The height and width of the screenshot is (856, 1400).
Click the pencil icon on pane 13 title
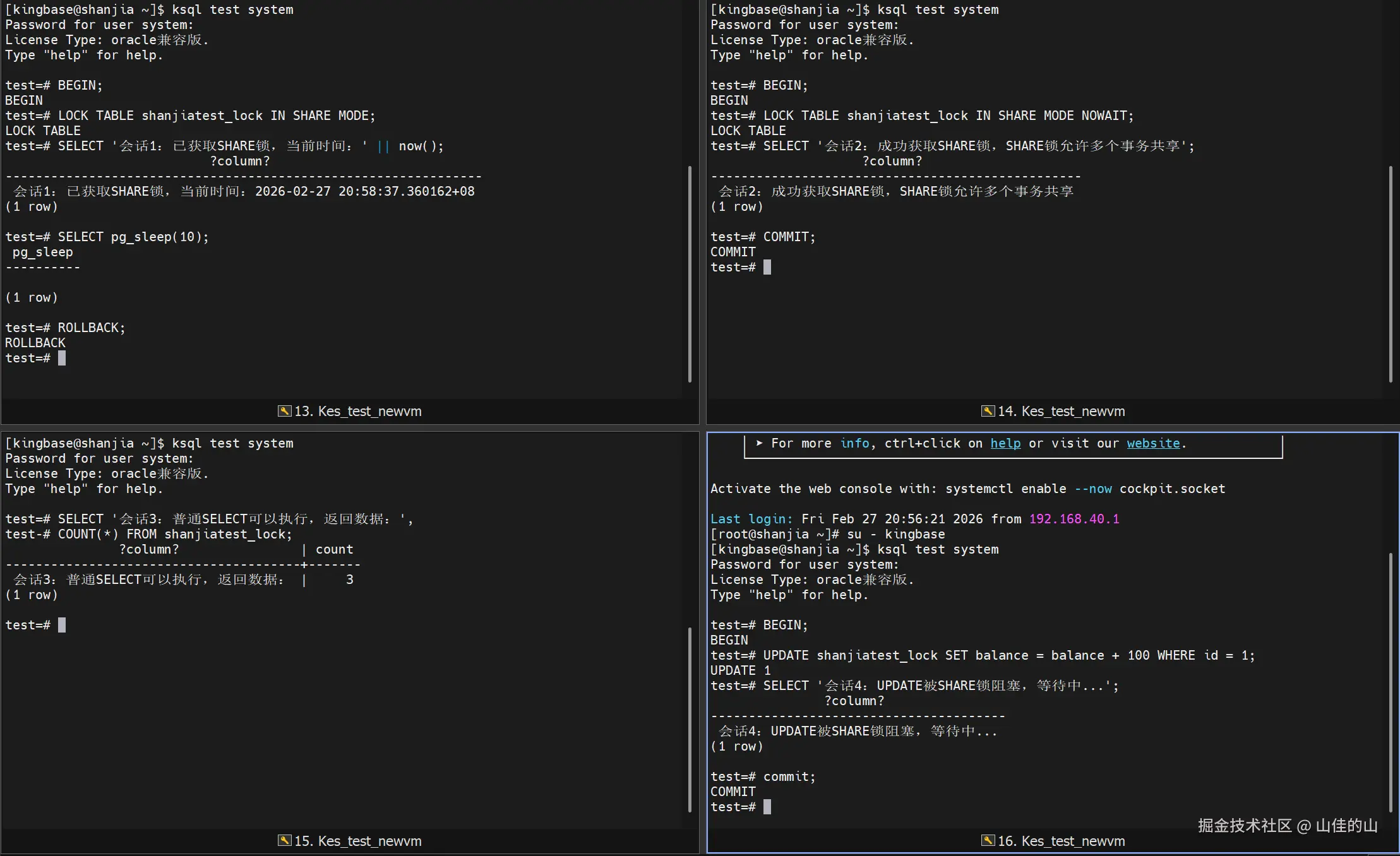coord(284,411)
